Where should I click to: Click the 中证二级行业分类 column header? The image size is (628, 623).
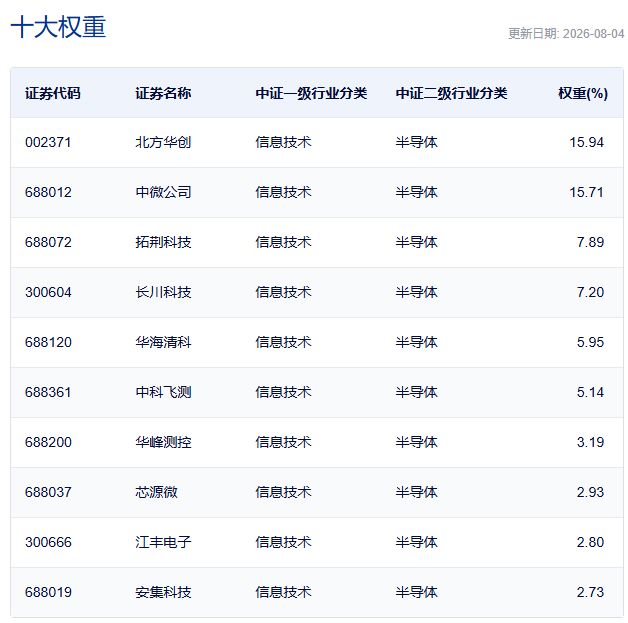tap(451, 93)
